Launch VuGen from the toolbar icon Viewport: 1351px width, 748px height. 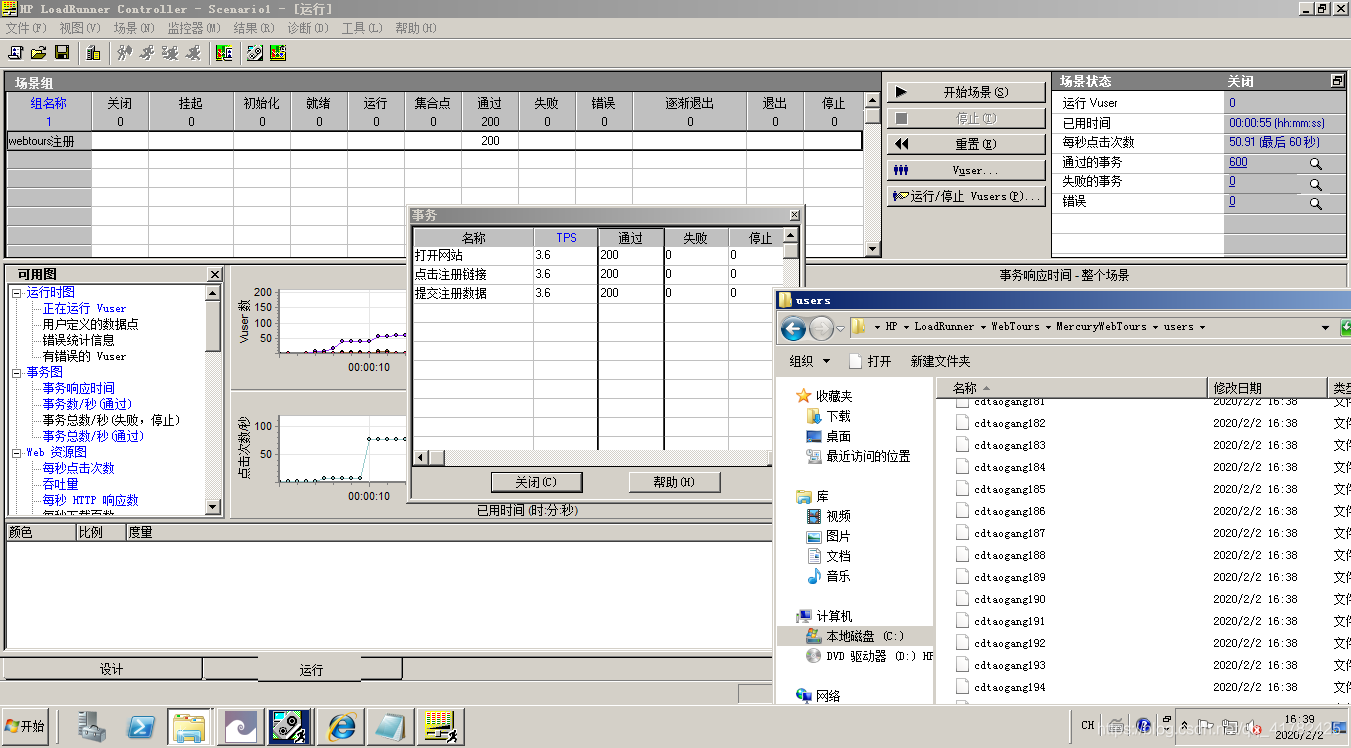[255, 53]
